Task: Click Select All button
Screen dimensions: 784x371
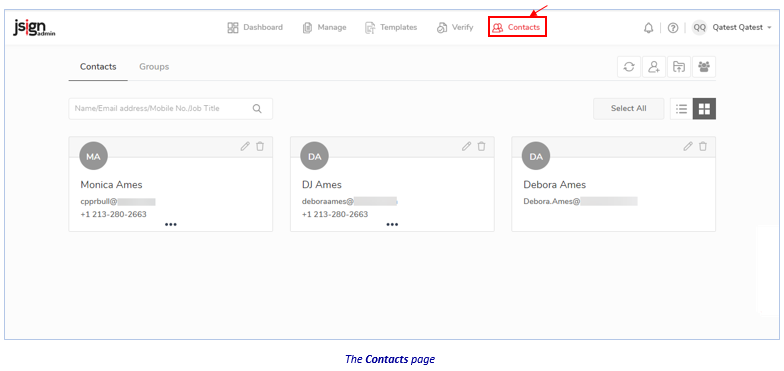Action: tap(628, 108)
